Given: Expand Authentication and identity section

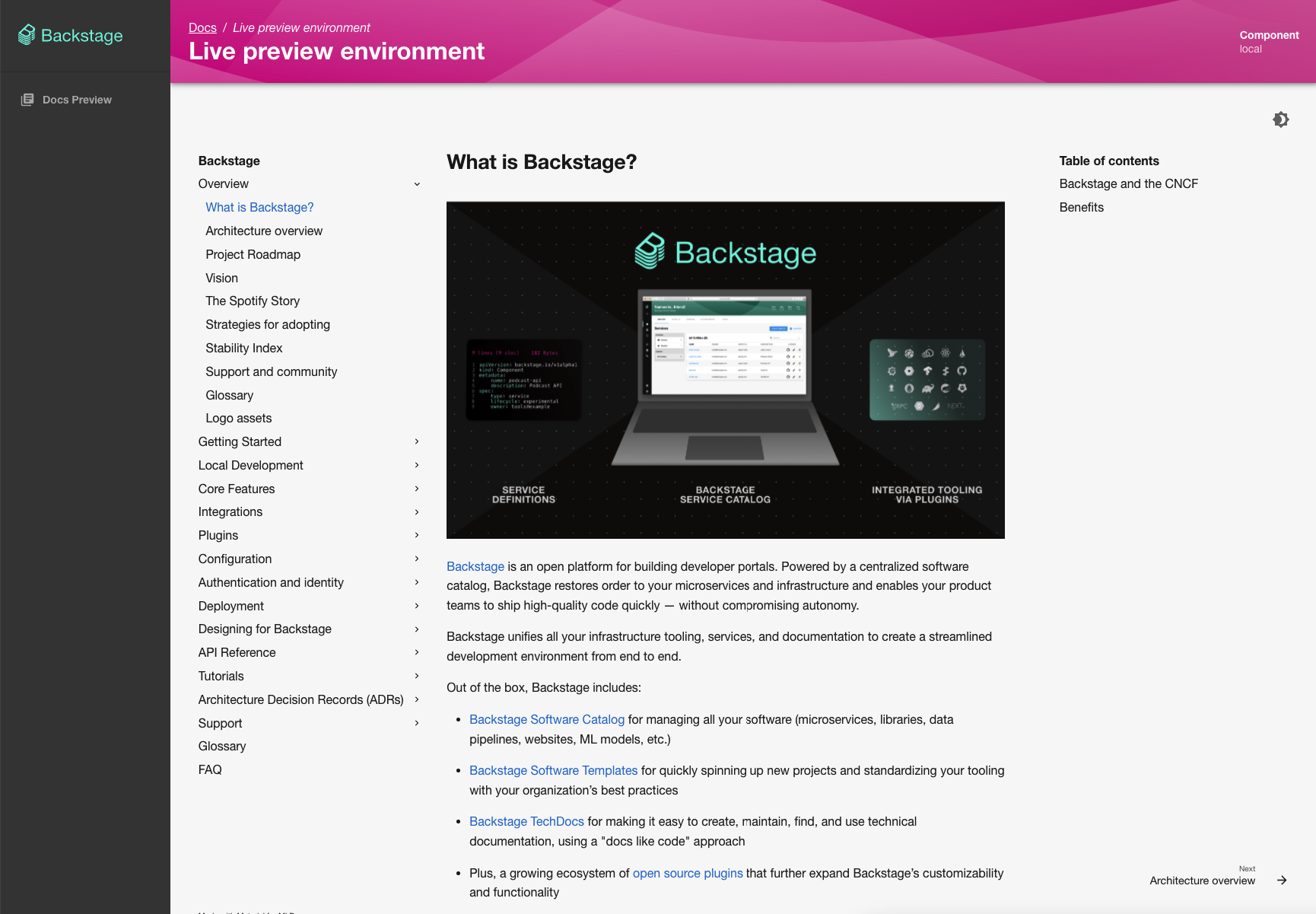Looking at the screenshot, I should [x=417, y=582].
